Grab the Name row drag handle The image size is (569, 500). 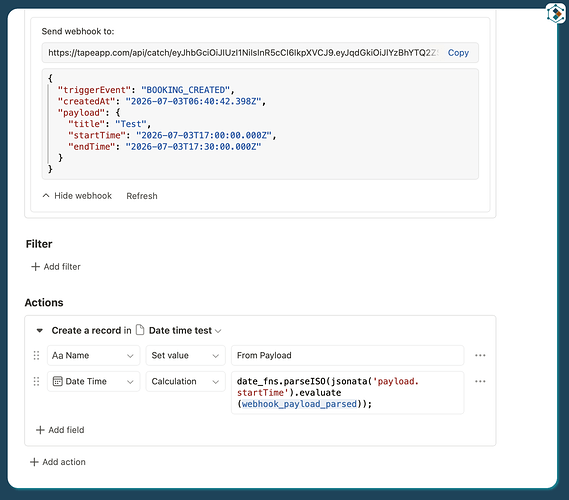coord(36,356)
